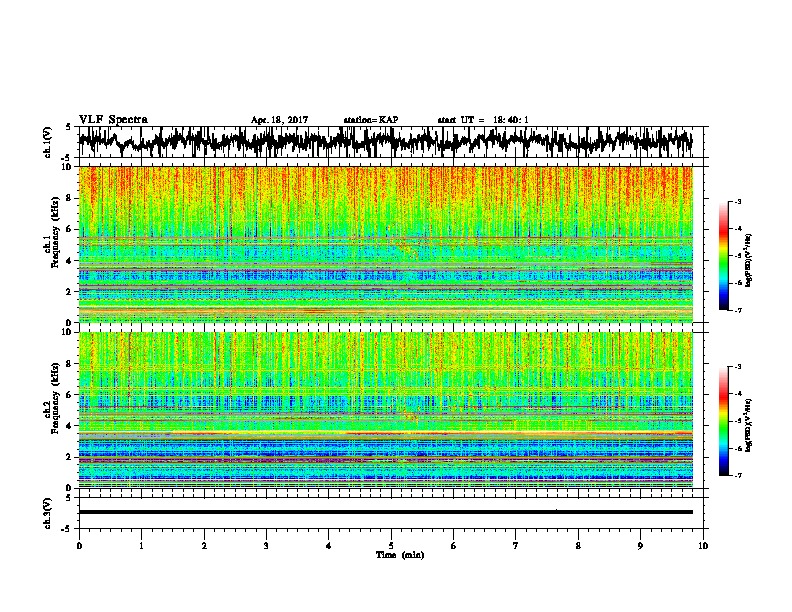Click the "-7" label on ch.2 colorbar

[738, 476]
